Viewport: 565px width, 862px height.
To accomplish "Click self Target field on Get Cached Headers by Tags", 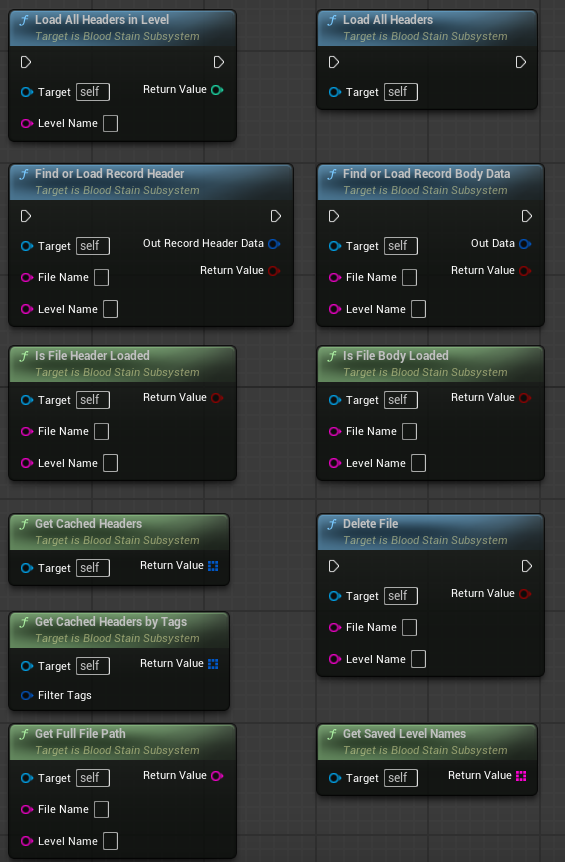I will (93, 666).
